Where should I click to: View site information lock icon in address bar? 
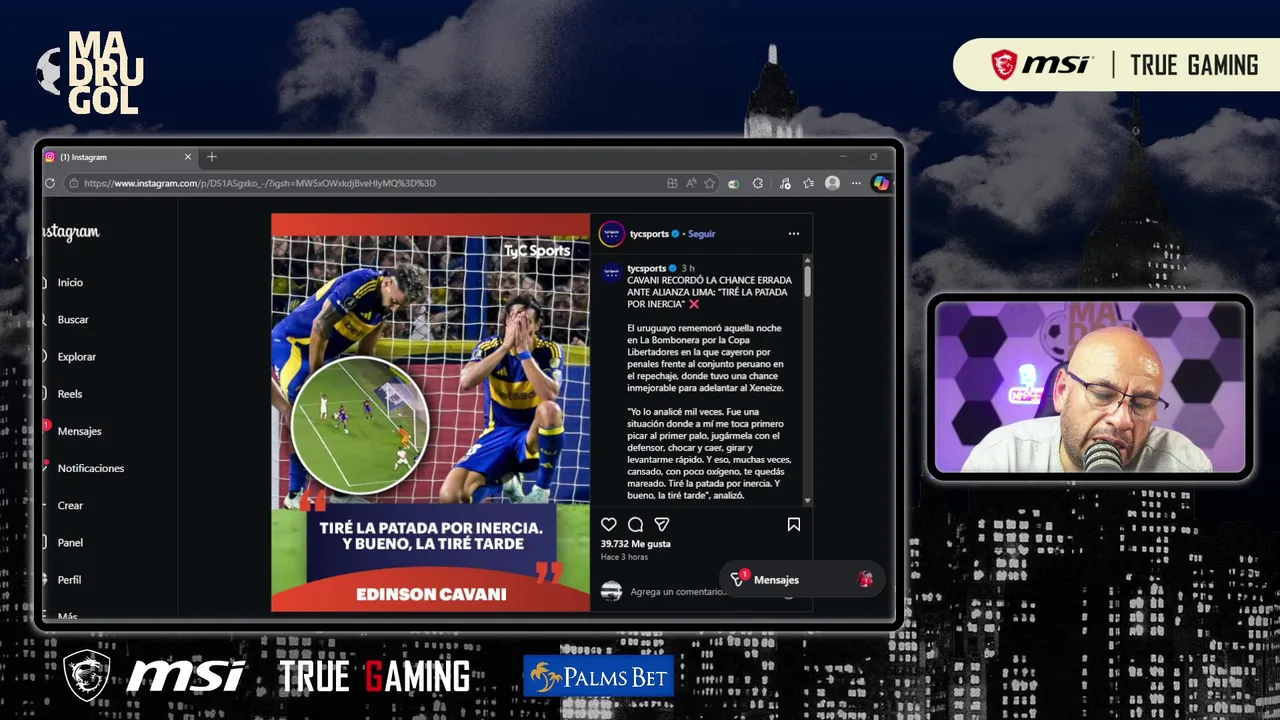(x=73, y=183)
